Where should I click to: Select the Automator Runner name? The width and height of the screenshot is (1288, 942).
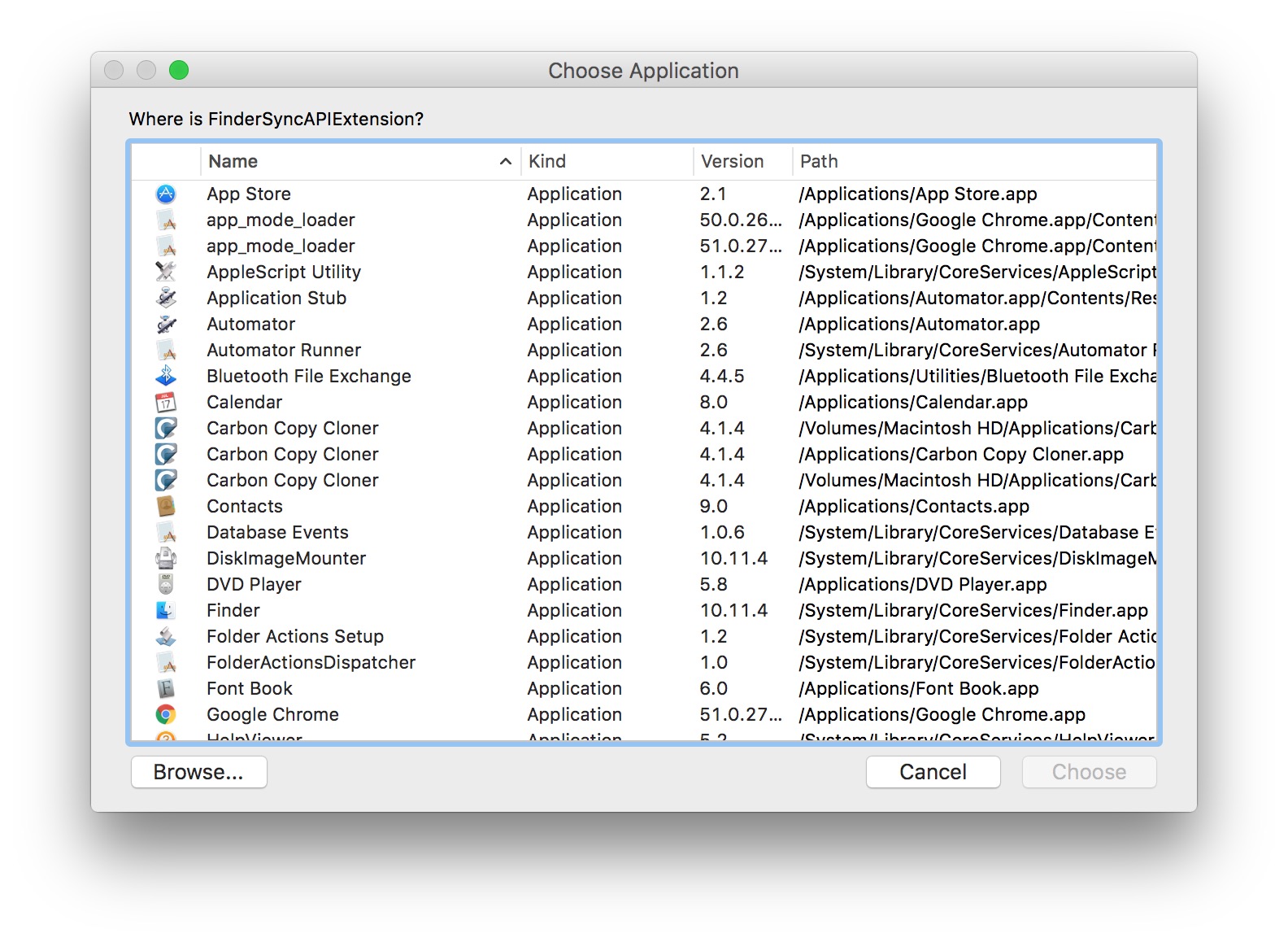coord(284,350)
